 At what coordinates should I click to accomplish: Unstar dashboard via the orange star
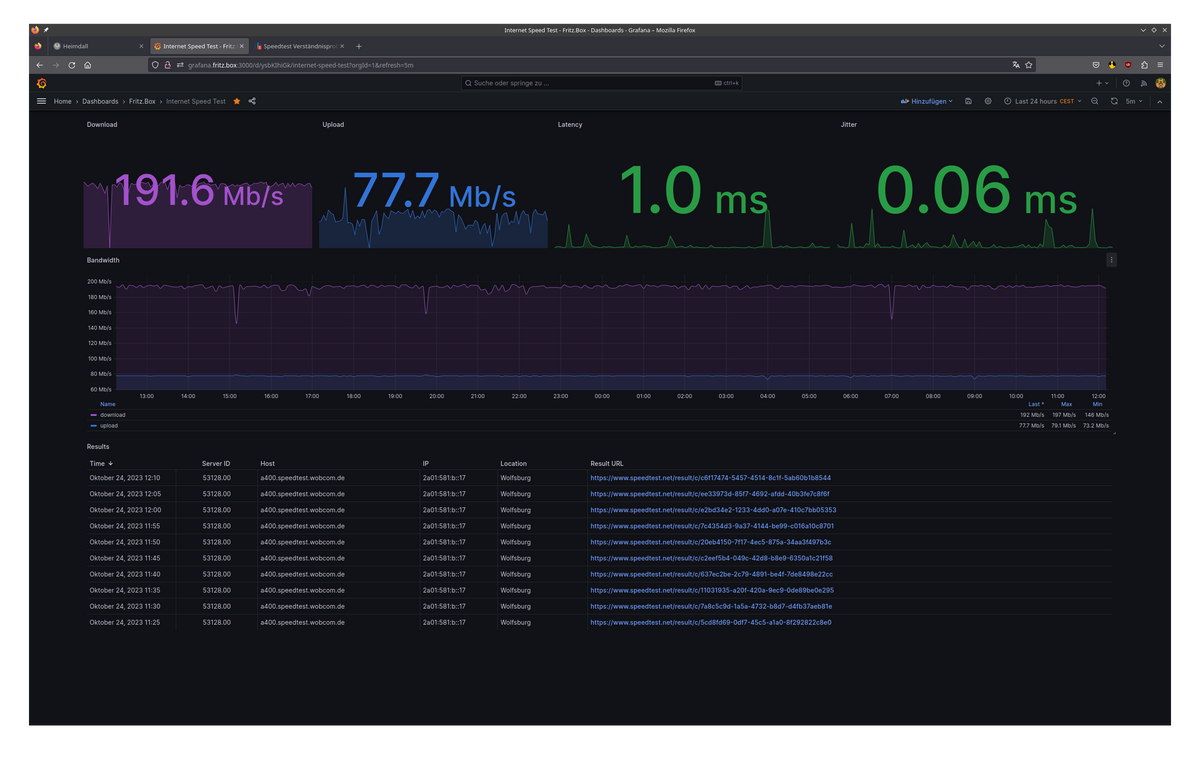237,101
